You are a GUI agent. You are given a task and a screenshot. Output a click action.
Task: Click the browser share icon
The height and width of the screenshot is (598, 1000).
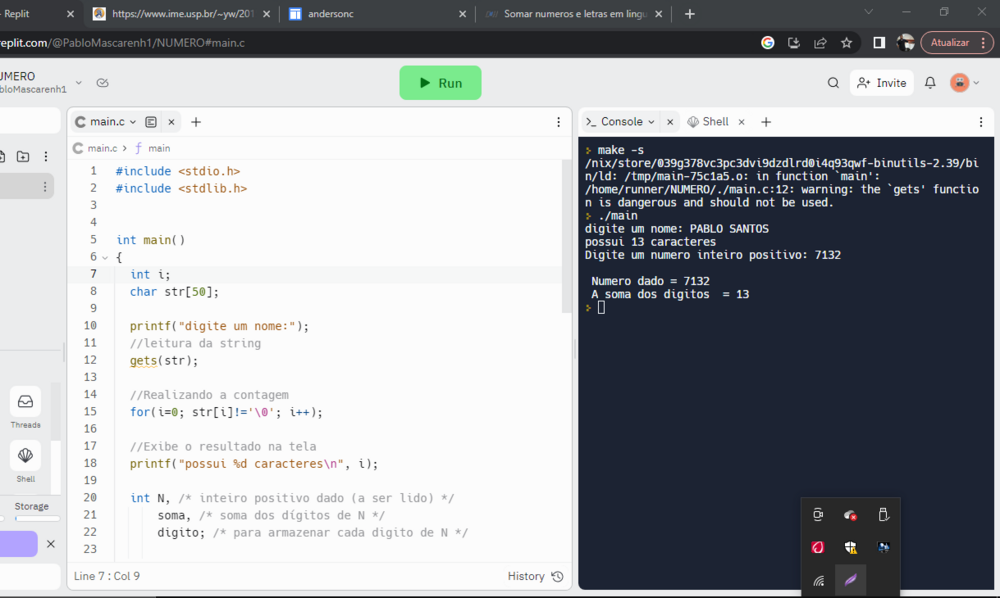tap(820, 43)
